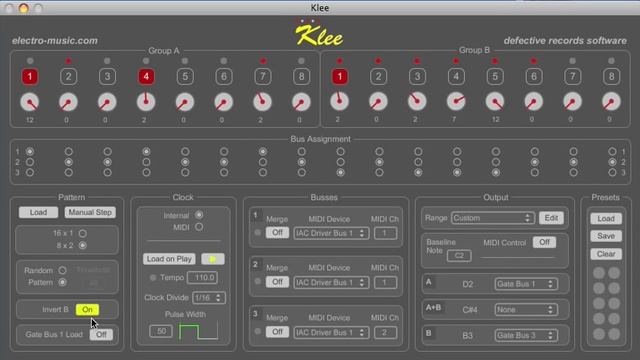Click the Tempo indicator LED

click(x=153, y=278)
